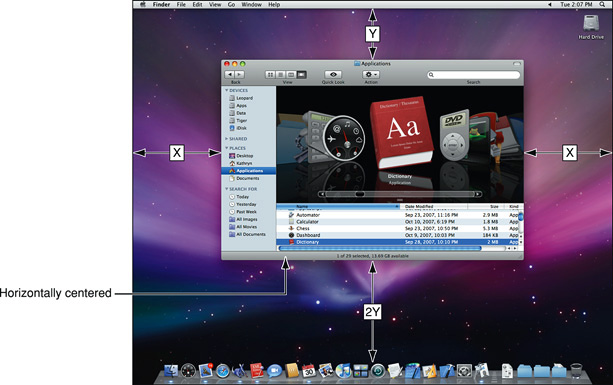
Task: Collapse the DEVICES section triangle
Action: point(226,90)
